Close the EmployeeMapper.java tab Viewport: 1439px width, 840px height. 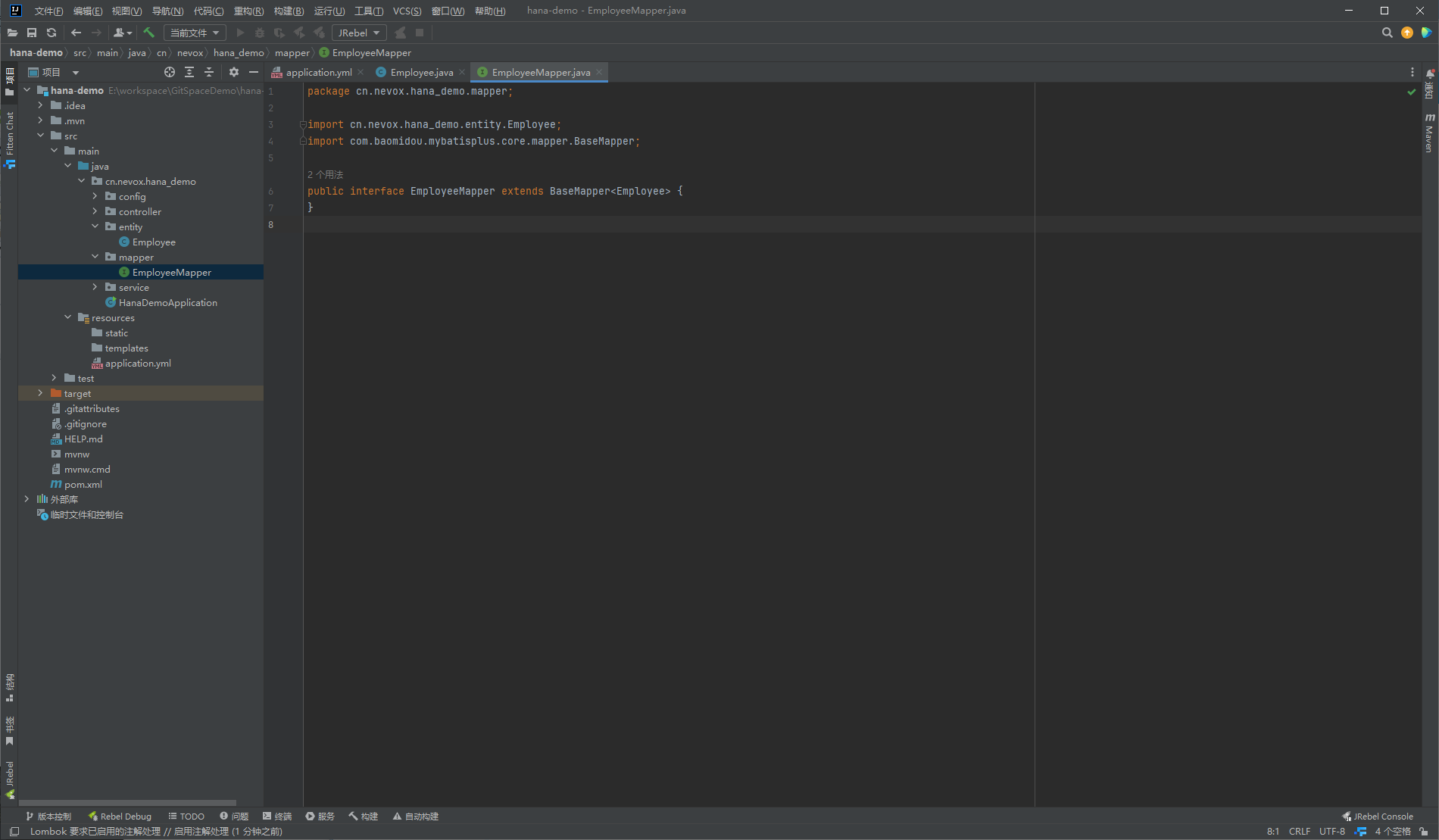tap(599, 72)
